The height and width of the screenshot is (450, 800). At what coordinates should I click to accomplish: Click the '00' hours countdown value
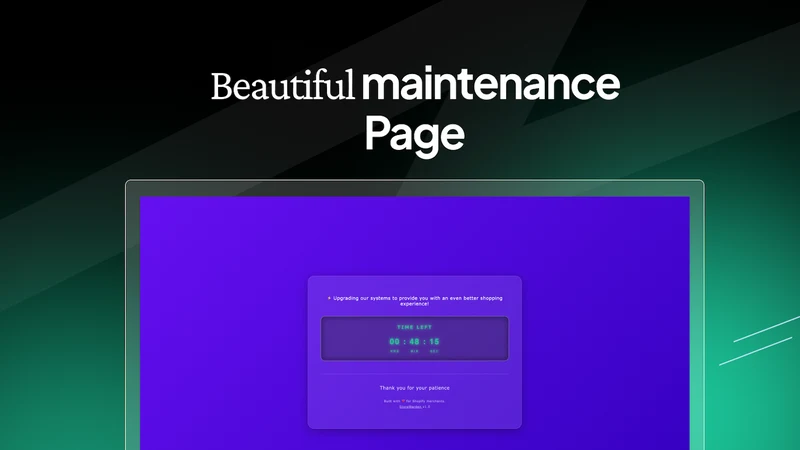pyautogui.click(x=394, y=342)
